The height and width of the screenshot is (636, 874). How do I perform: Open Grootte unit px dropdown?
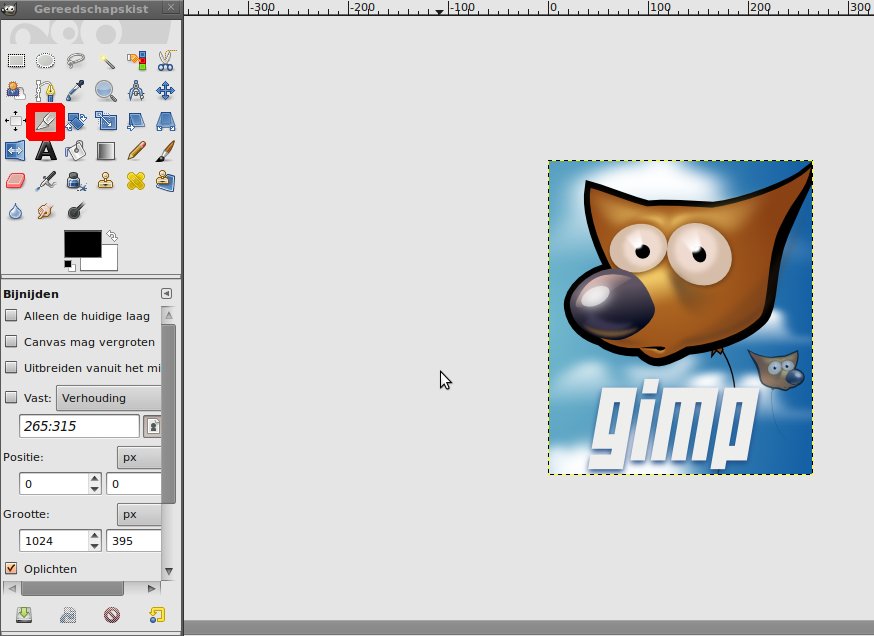pyautogui.click(x=139, y=514)
